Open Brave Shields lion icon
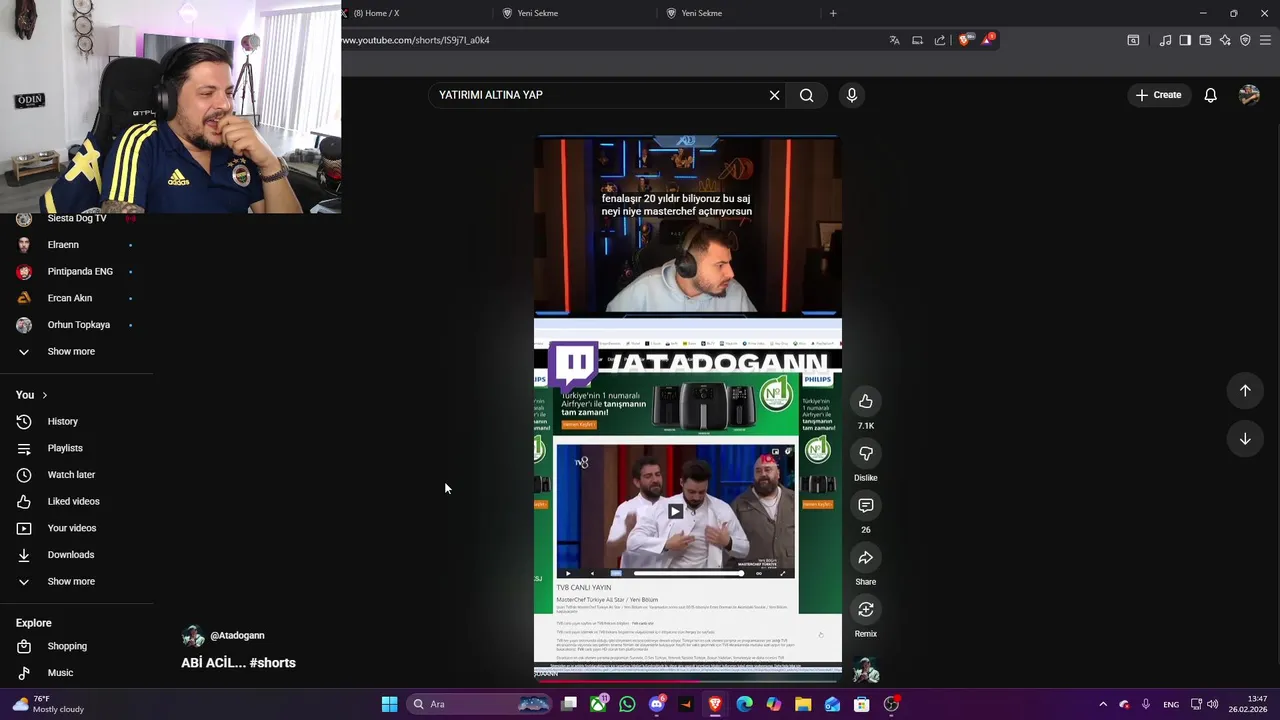Image resolution: width=1280 pixels, height=720 pixels. 964,40
